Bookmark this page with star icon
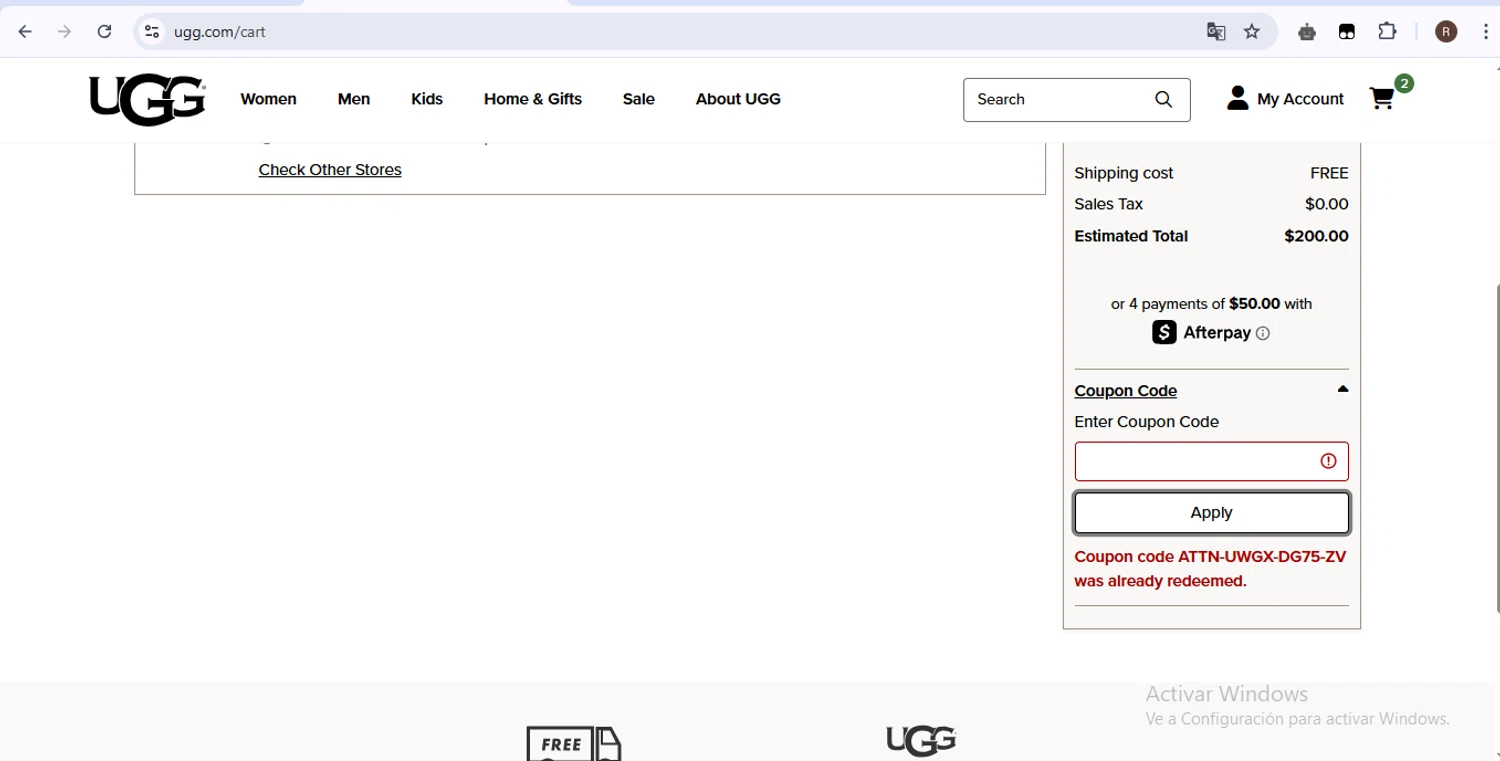Screen dimensions: 1500x761 (1252, 32)
